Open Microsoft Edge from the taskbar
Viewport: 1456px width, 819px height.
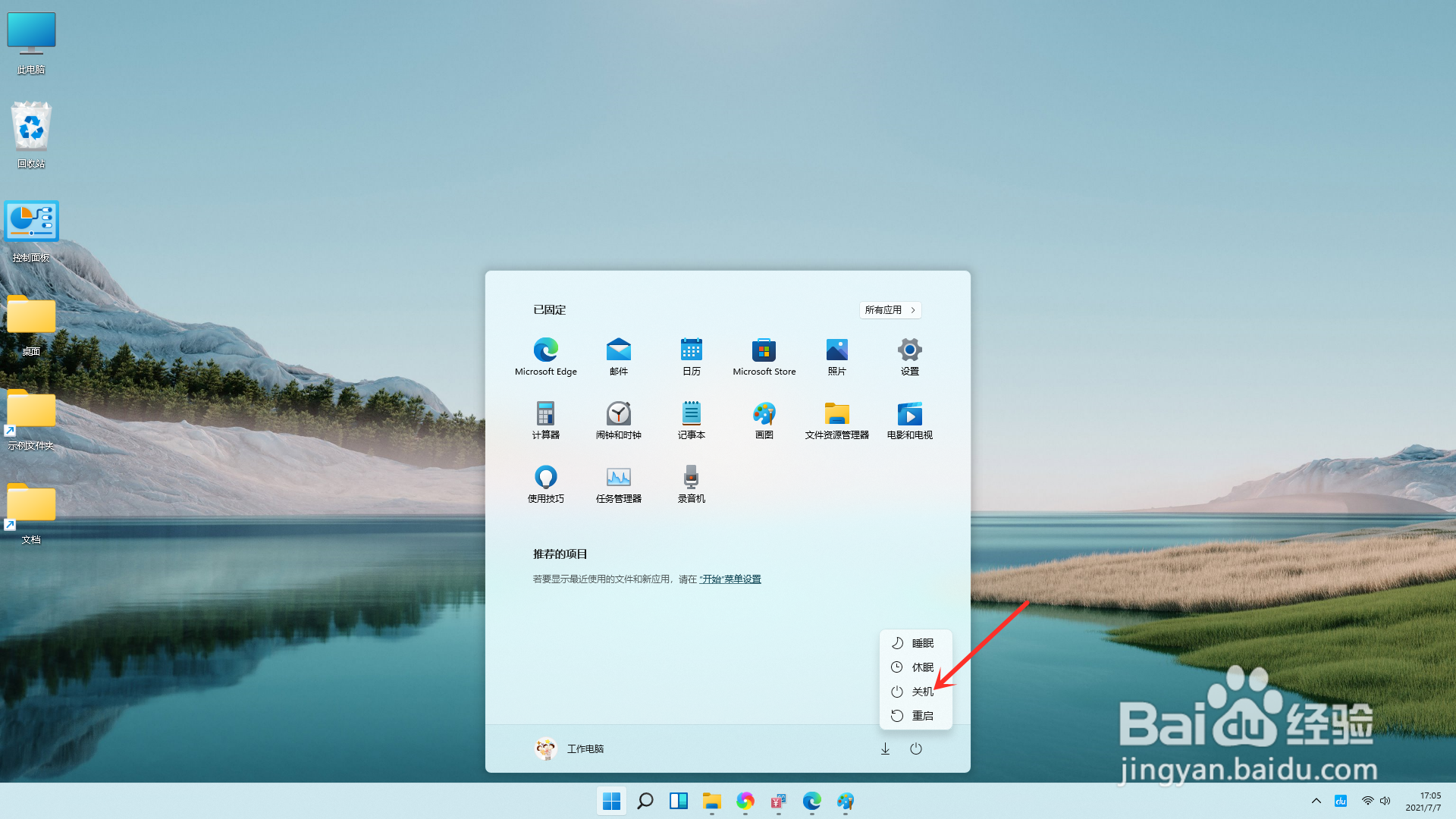point(812,802)
